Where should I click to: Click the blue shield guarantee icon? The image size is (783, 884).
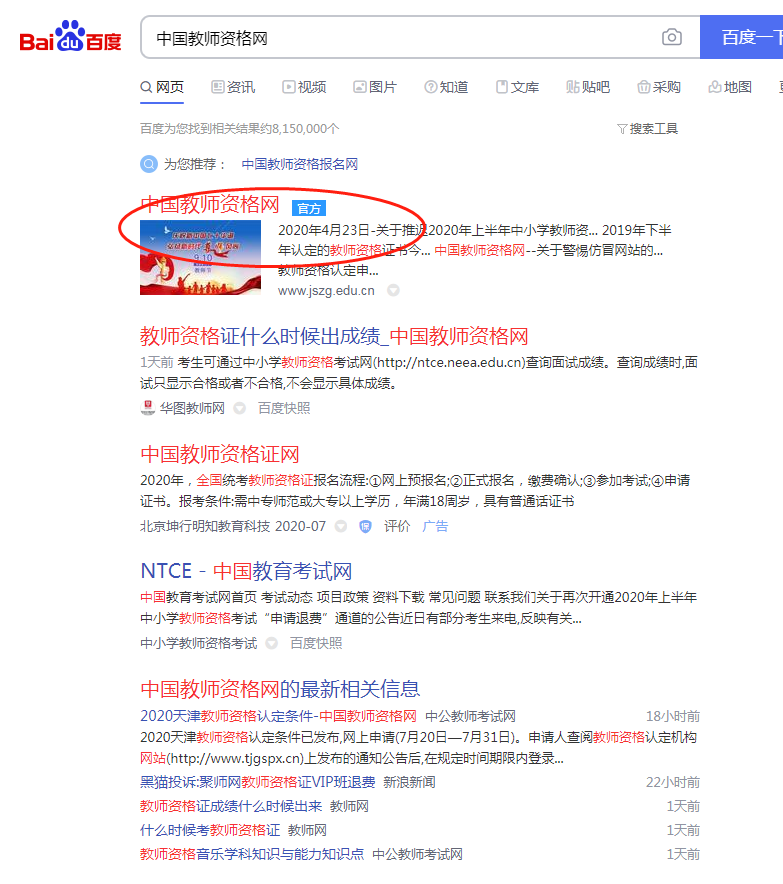tap(365, 527)
